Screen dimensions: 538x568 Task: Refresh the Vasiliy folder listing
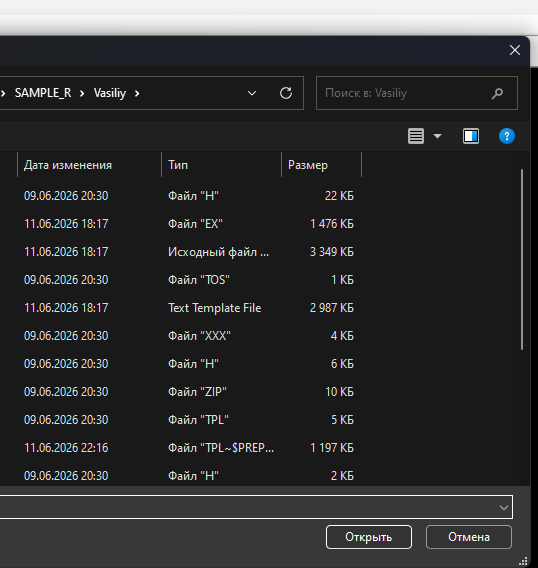tap(285, 93)
